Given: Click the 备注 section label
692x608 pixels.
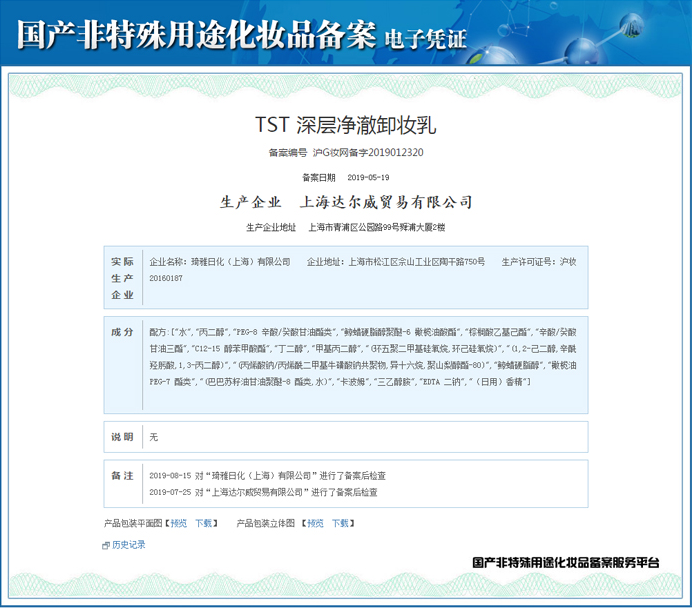Looking at the screenshot, I should [x=122, y=476].
